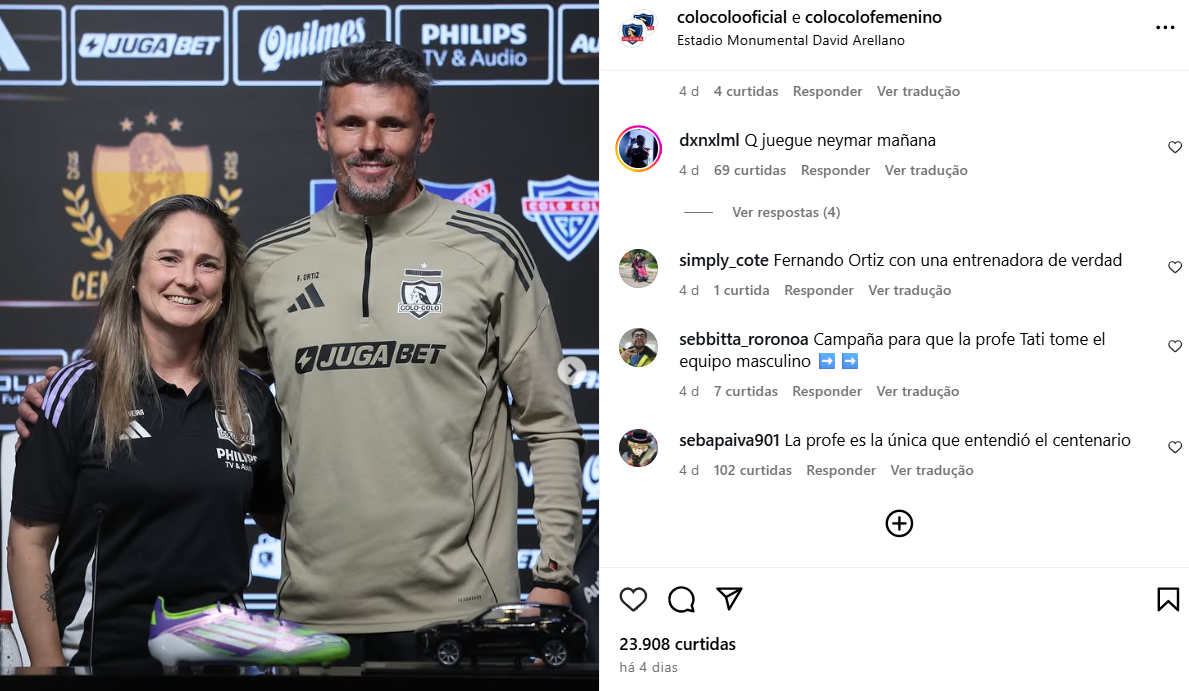Viewport: 1189px width, 691px height.
Task: Load more comments with plus circle
Action: (899, 523)
